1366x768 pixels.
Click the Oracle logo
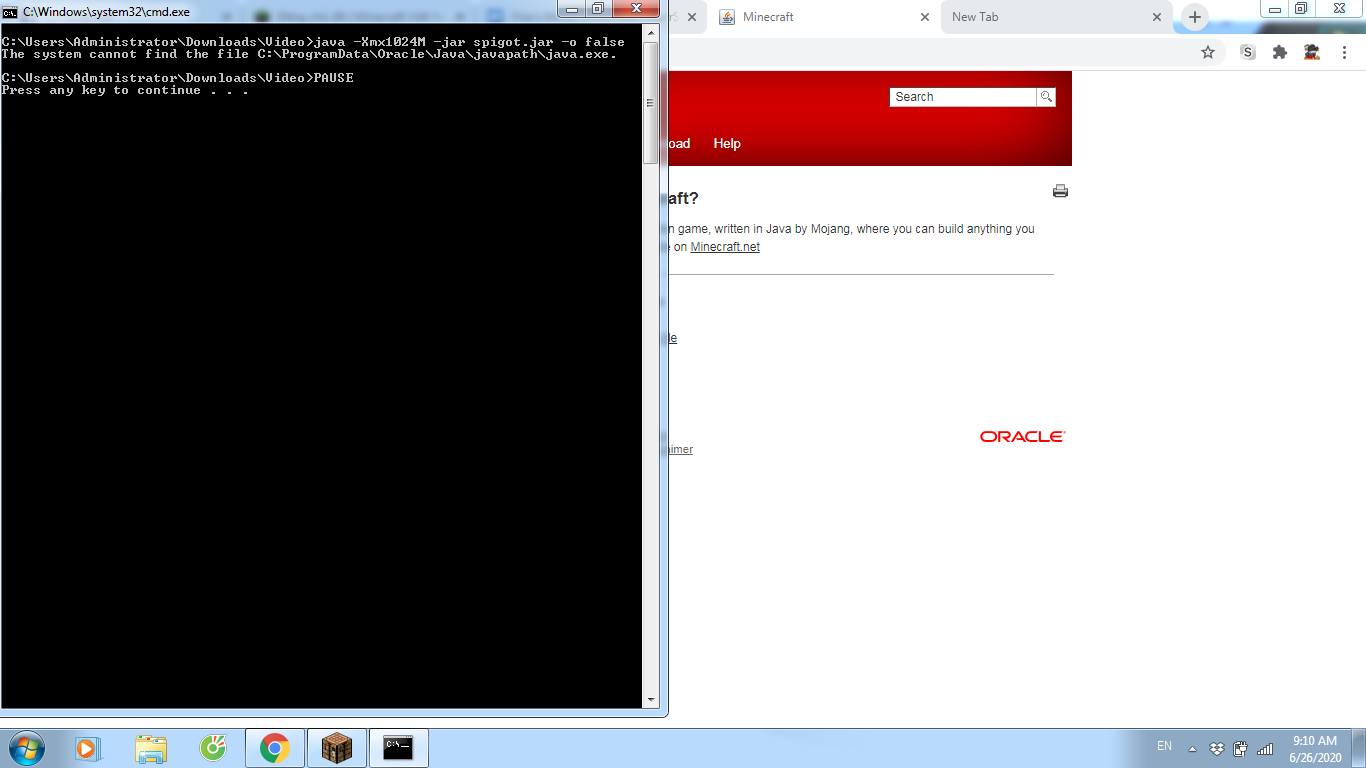(1023, 437)
